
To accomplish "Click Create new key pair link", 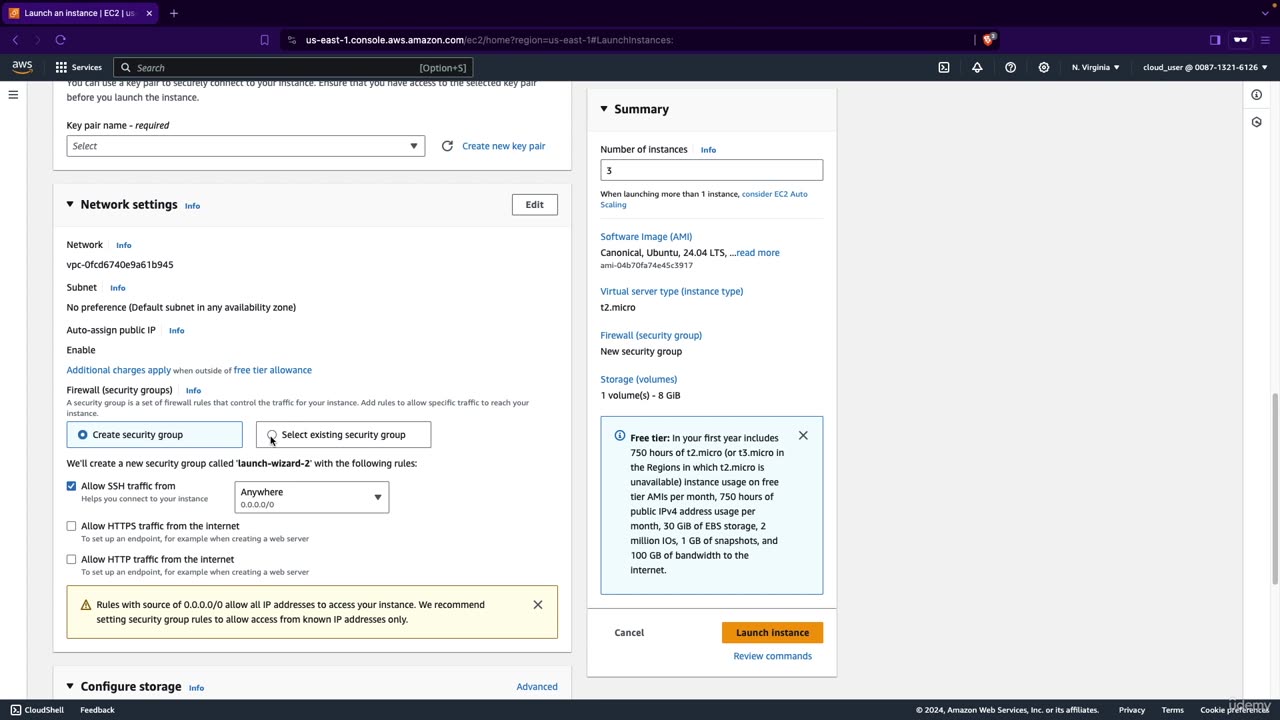I will [504, 146].
